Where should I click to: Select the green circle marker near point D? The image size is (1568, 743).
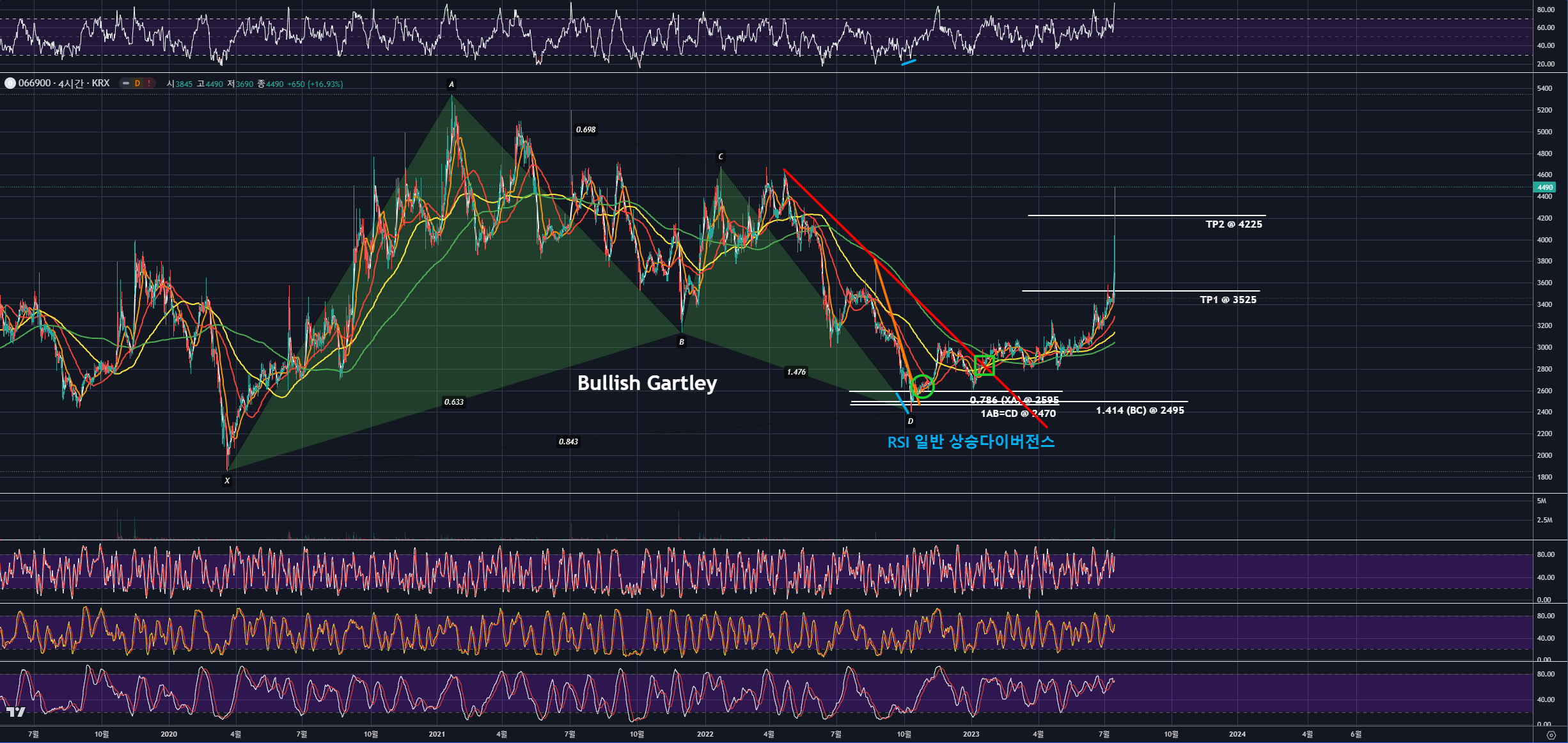[922, 386]
